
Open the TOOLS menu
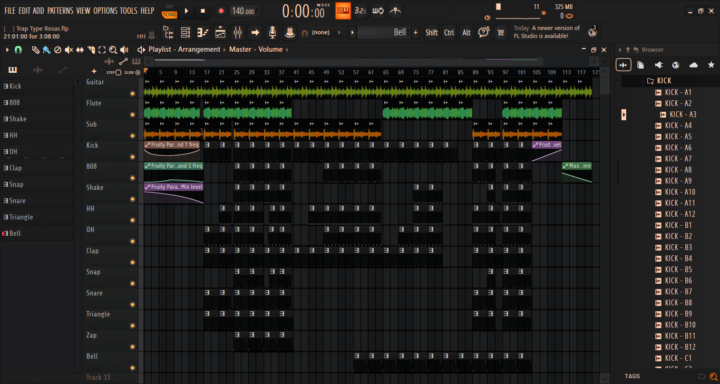point(129,11)
